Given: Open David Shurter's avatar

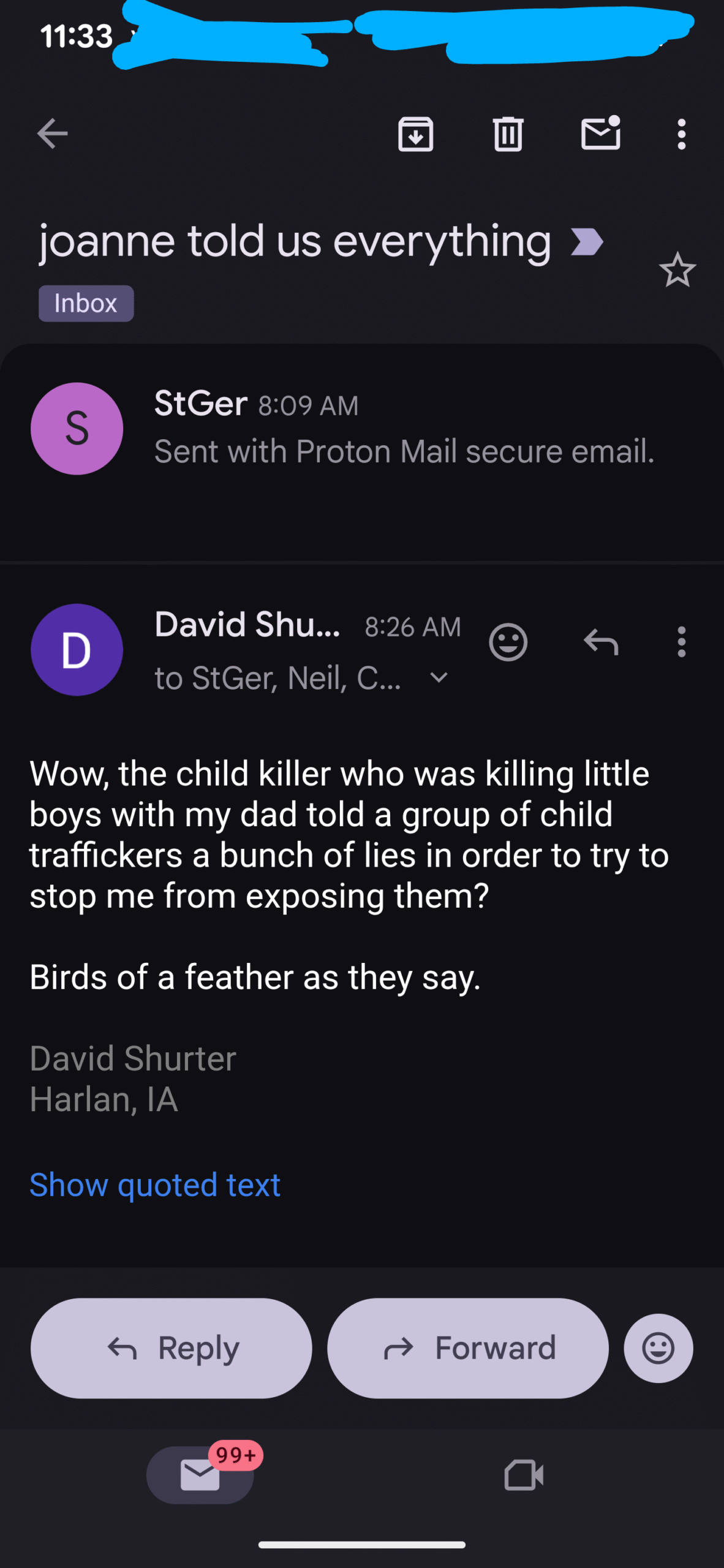Looking at the screenshot, I should click(77, 649).
